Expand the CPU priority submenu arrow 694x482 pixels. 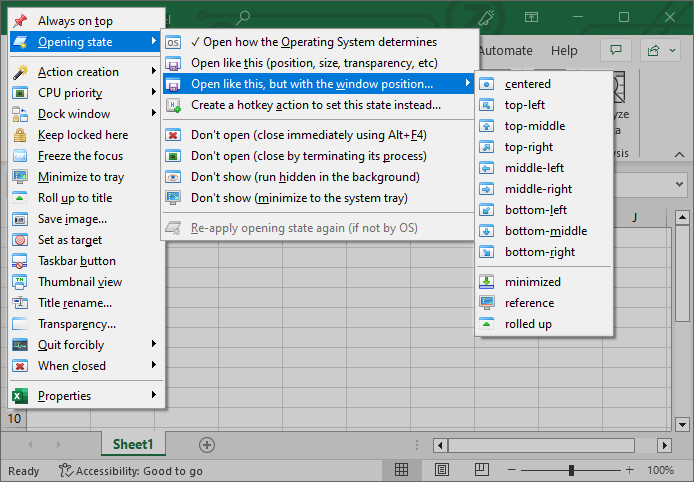(x=154, y=92)
